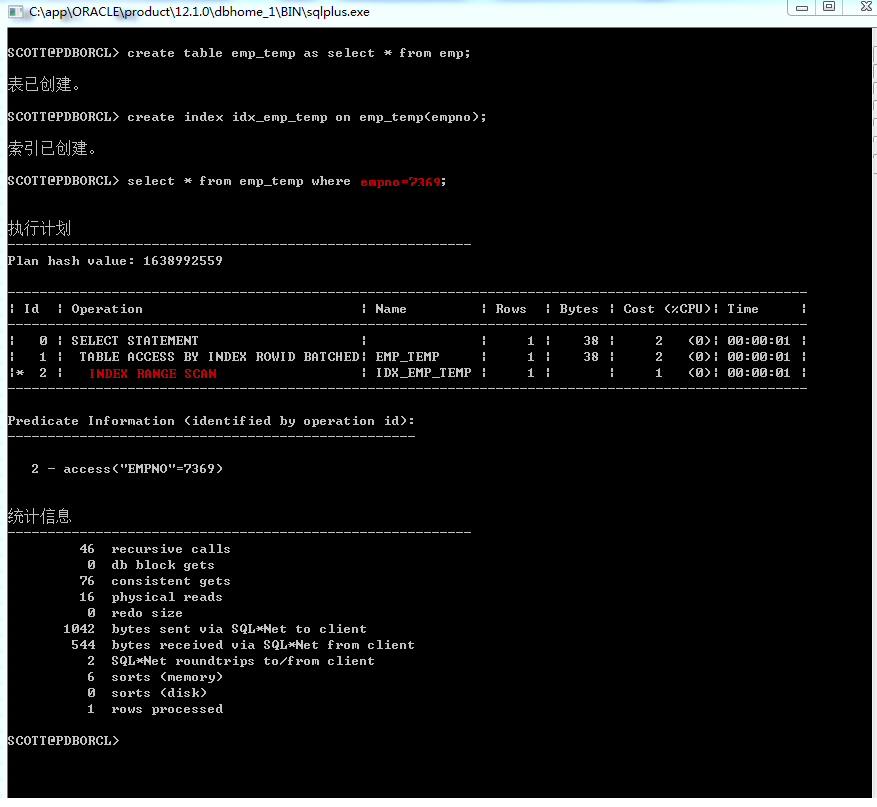The image size is (877, 807).
Task: Click the 'create index idx_emp_temp' command line
Action: click(247, 117)
